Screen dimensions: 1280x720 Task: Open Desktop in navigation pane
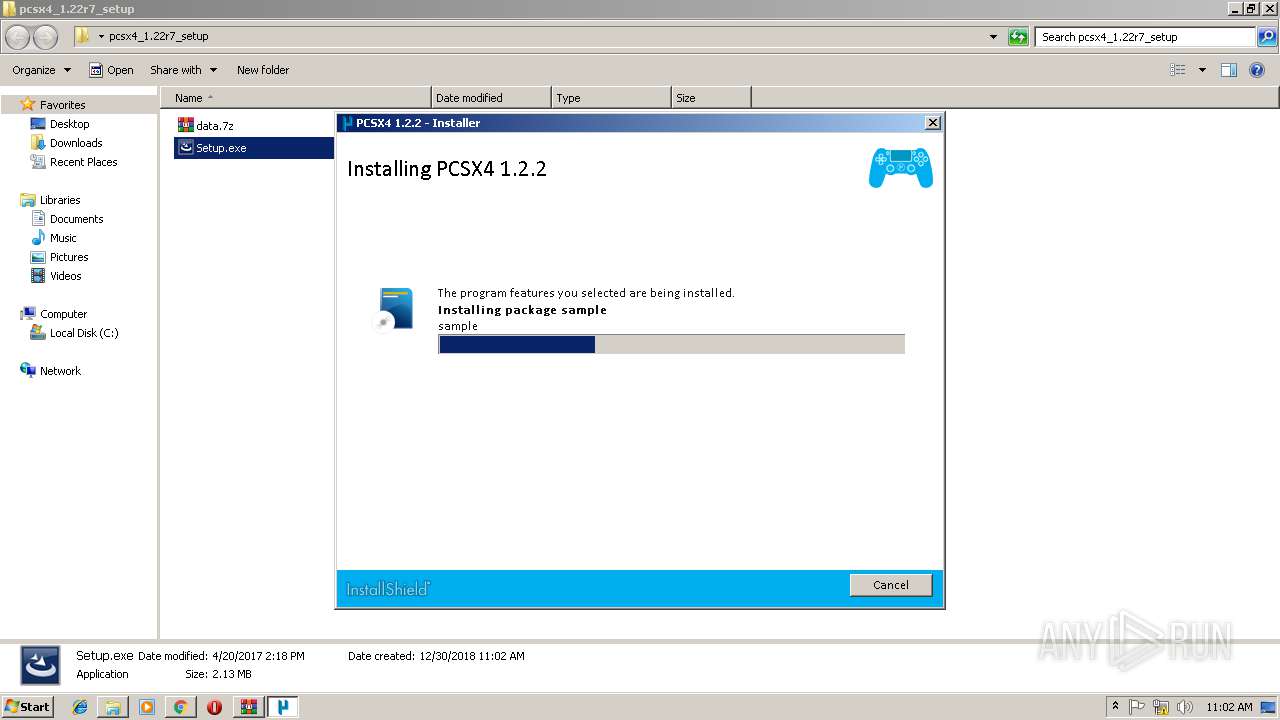(69, 124)
